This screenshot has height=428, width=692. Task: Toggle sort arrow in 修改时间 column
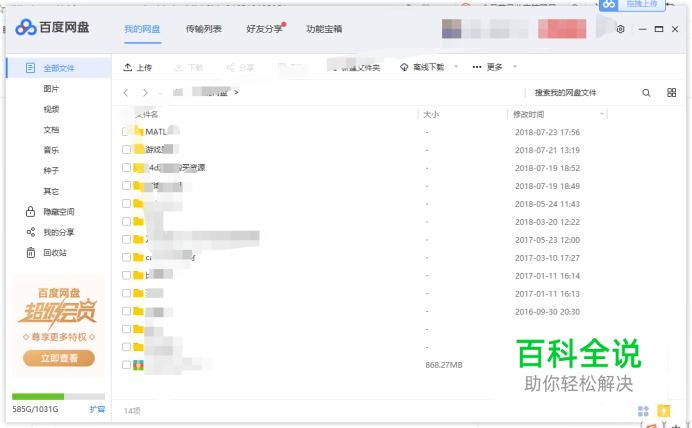point(602,115)
